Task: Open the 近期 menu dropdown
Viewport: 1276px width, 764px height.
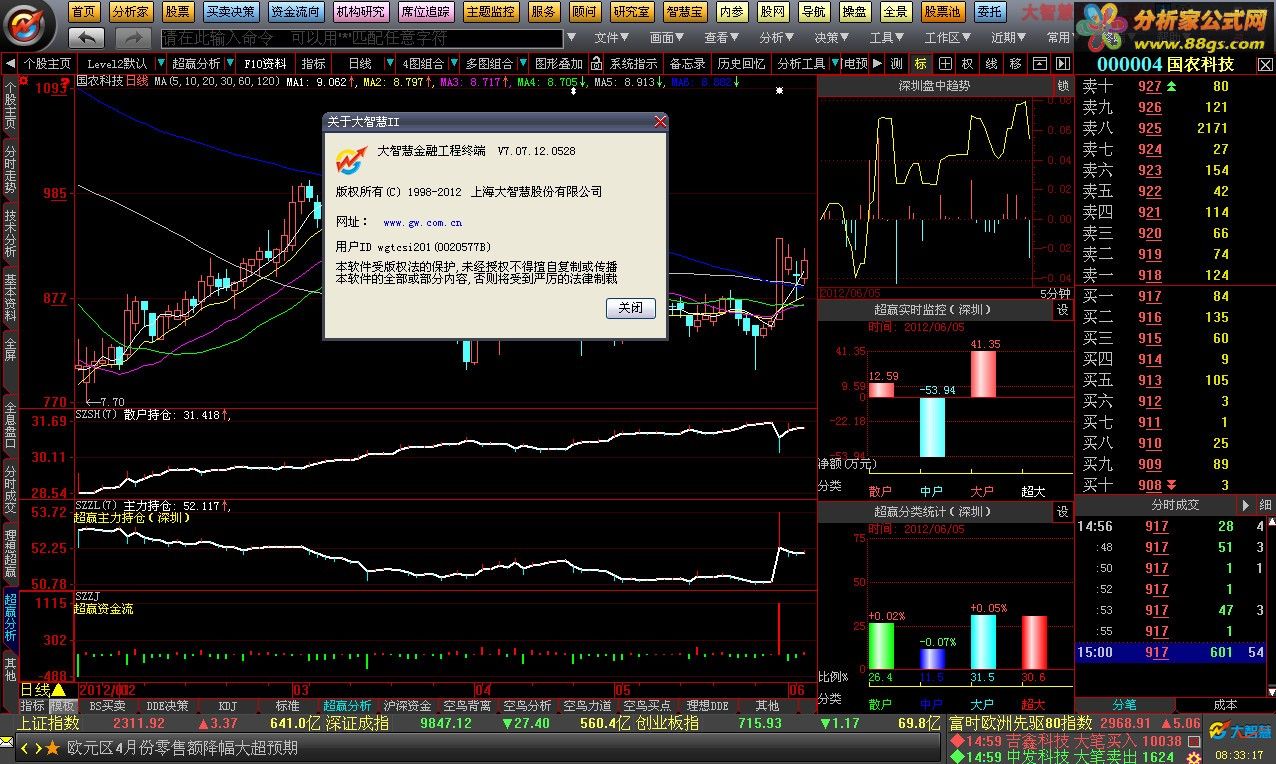Action: [x=1009, y=38]
